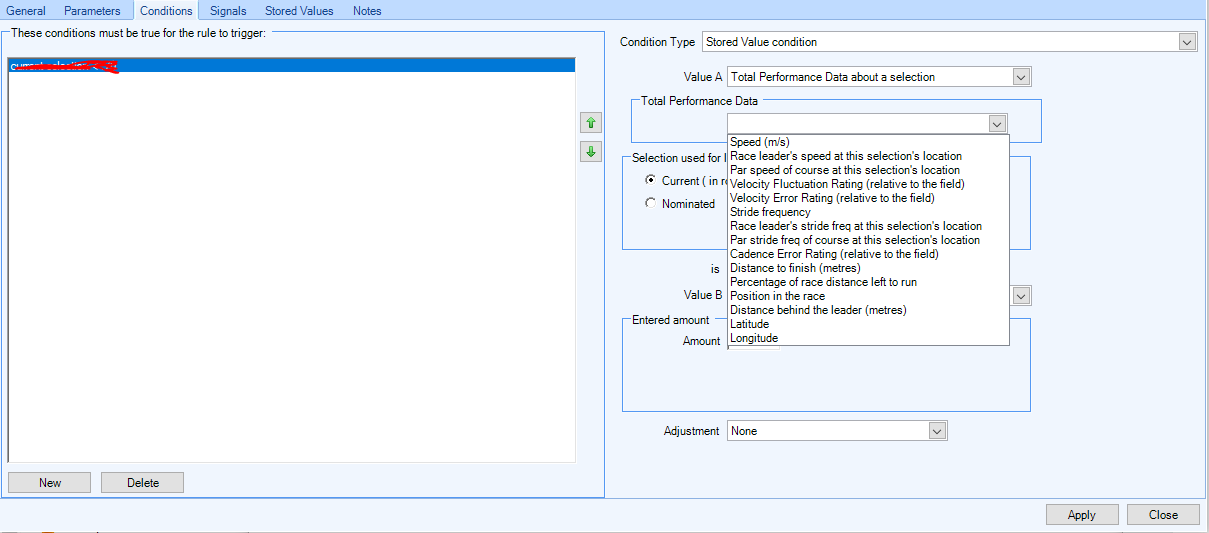Image resolution: width=1209 pixels, height=533 pixels.
Task: Open the Stored Values tab
Action: [x=299, y=11]
